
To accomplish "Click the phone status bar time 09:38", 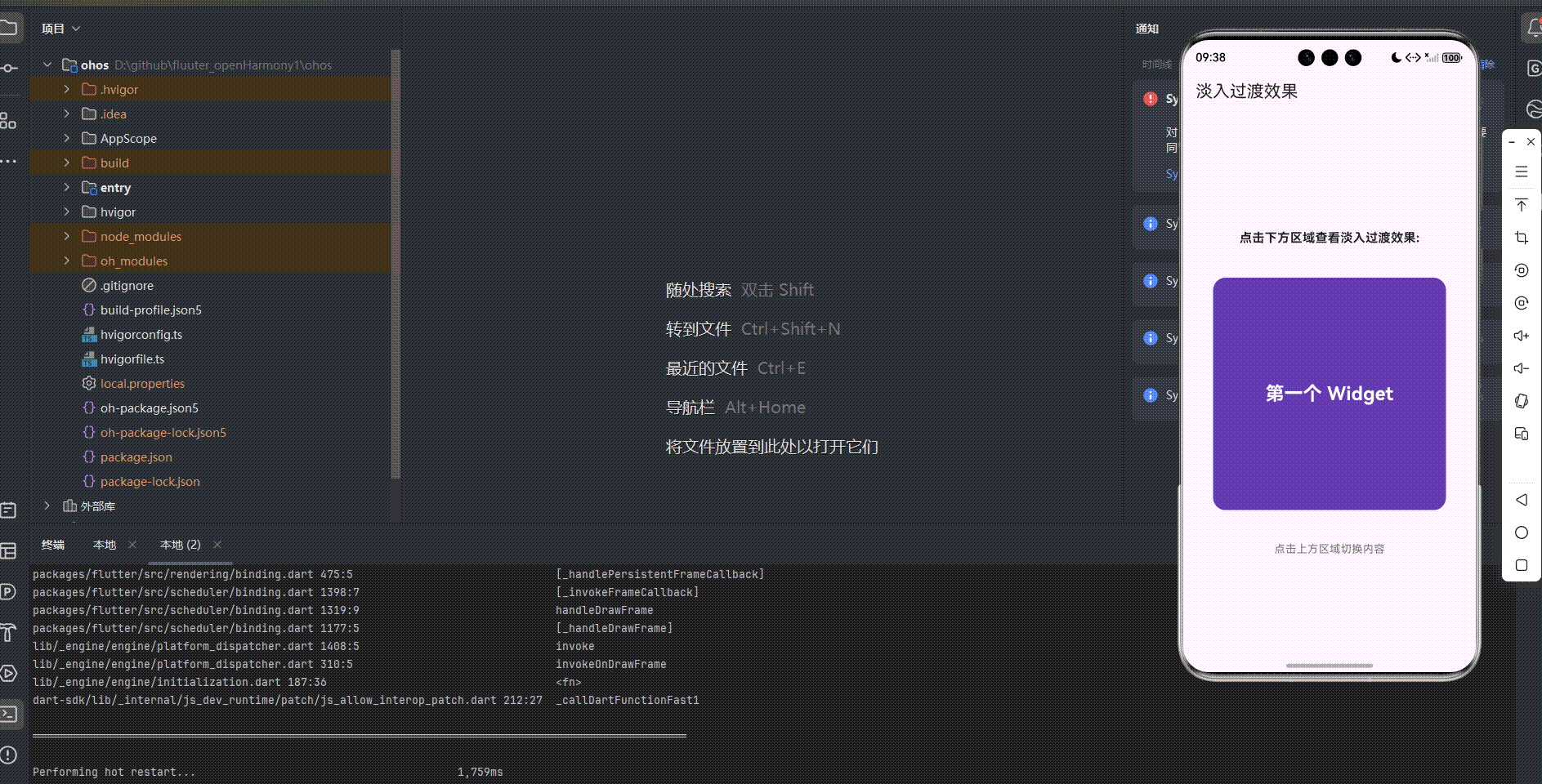I will point(1210,57).
